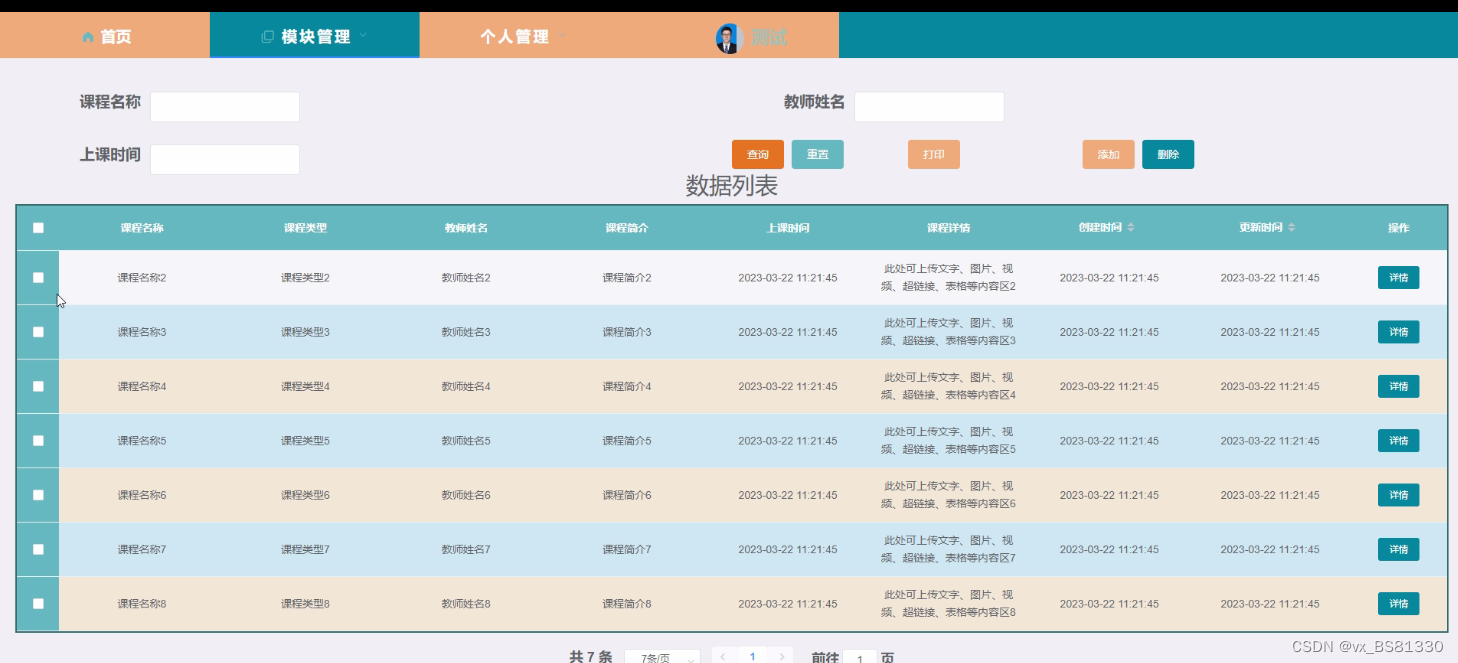Click the 教师姓名 column header
Image resolution: width=1458 pixels, height=663 pixels.
click(466, 228)
